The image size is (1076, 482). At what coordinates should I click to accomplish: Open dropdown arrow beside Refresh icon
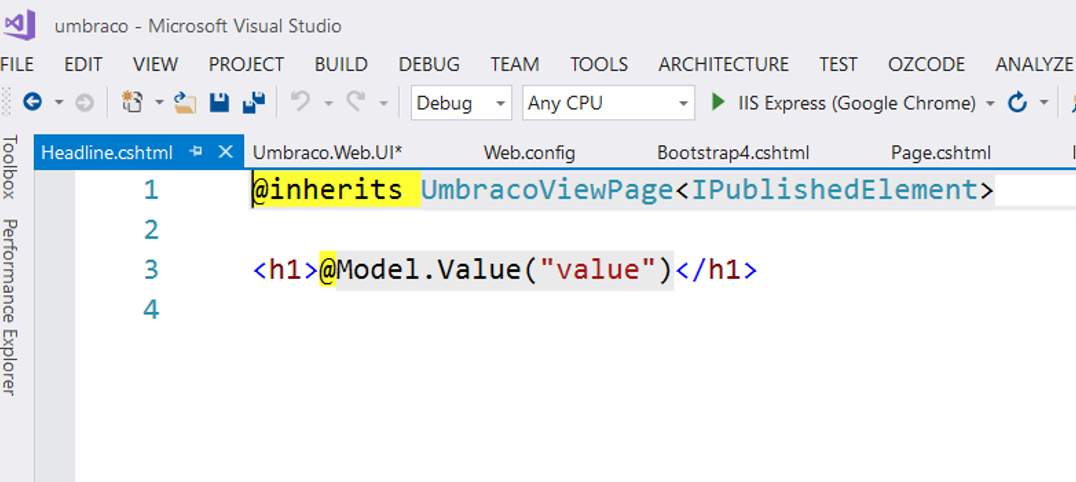pyautogui.click(x=1044, y=103)
